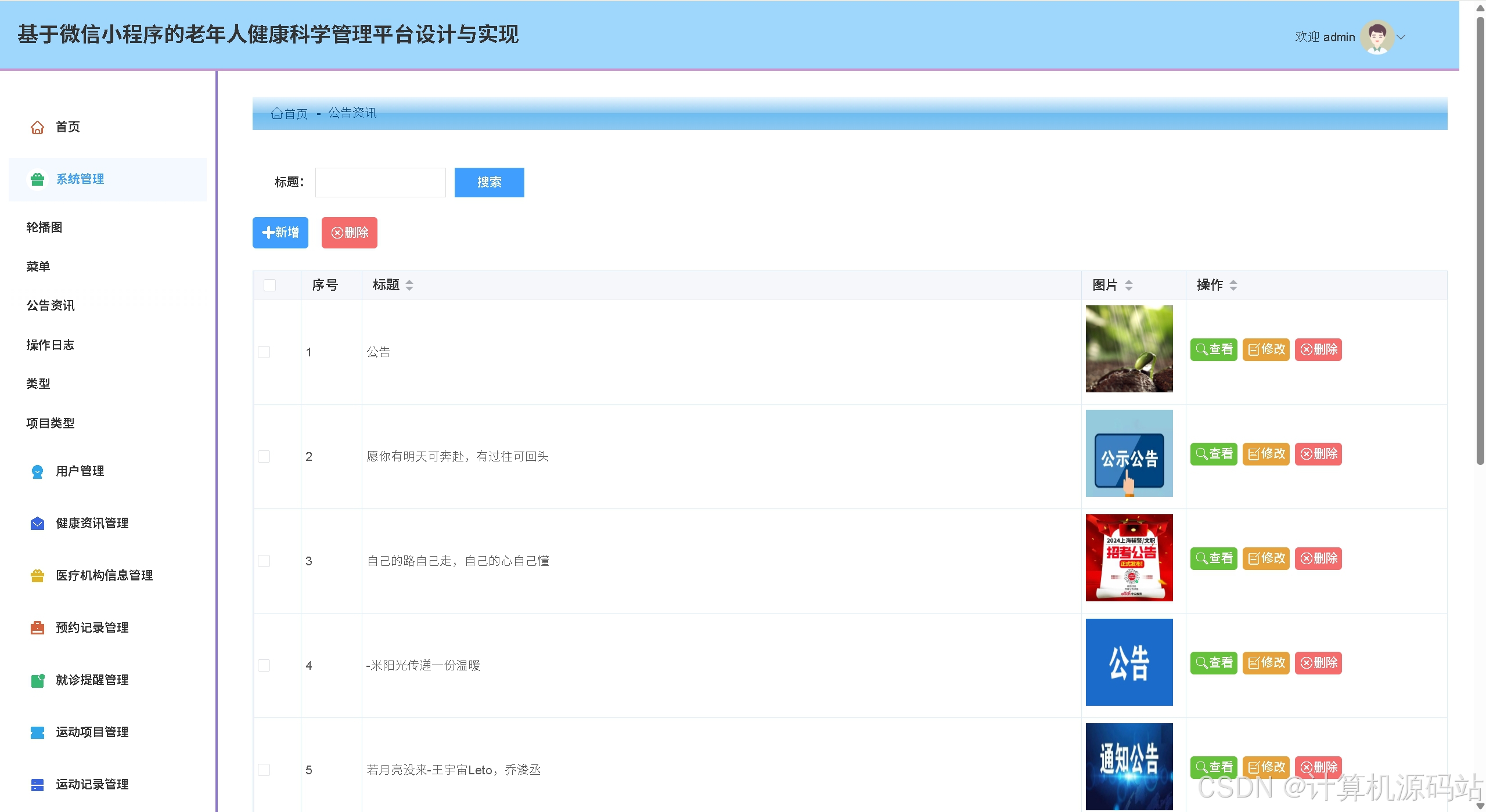Open the 就诊提醒管理 green icon

pos(37,680)
